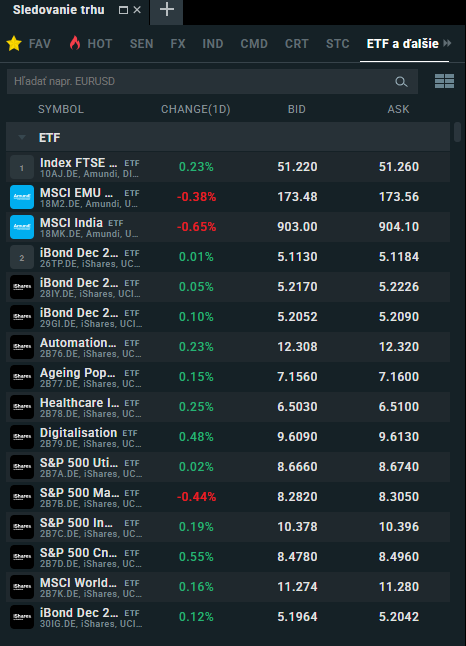Click bid price 5.2052
This screenshot has height=646, width=466.
[x=297, y=317]
